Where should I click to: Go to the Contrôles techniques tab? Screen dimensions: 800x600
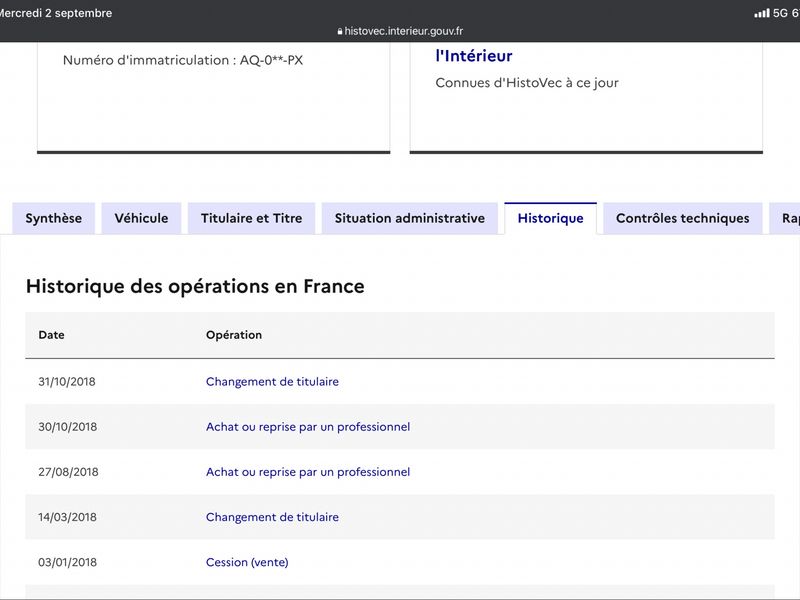pyautogui.click(x=683, y=218)
